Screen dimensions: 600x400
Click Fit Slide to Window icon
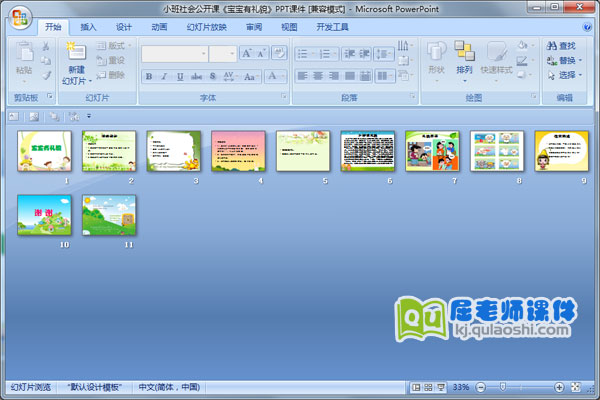[576, 387]
